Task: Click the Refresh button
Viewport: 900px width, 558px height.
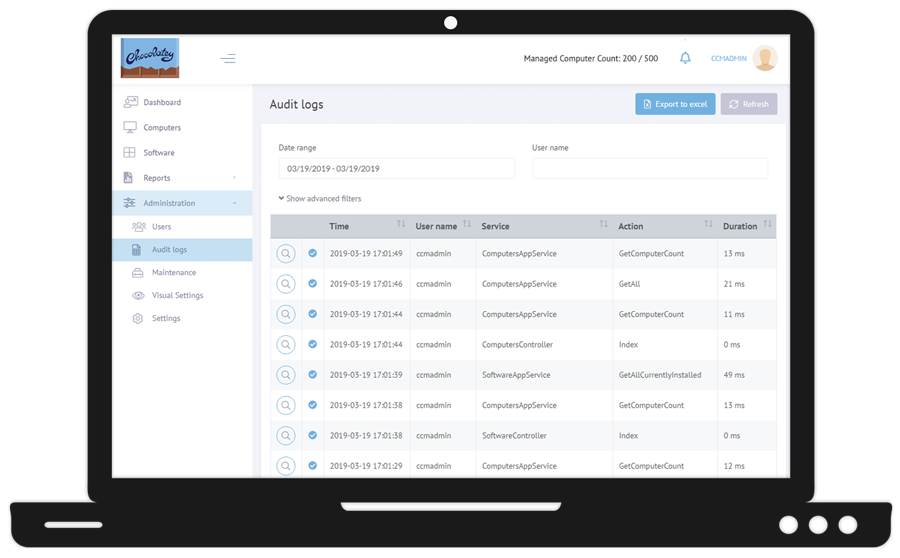Action: pyautogui.click(x=748, y=104)
